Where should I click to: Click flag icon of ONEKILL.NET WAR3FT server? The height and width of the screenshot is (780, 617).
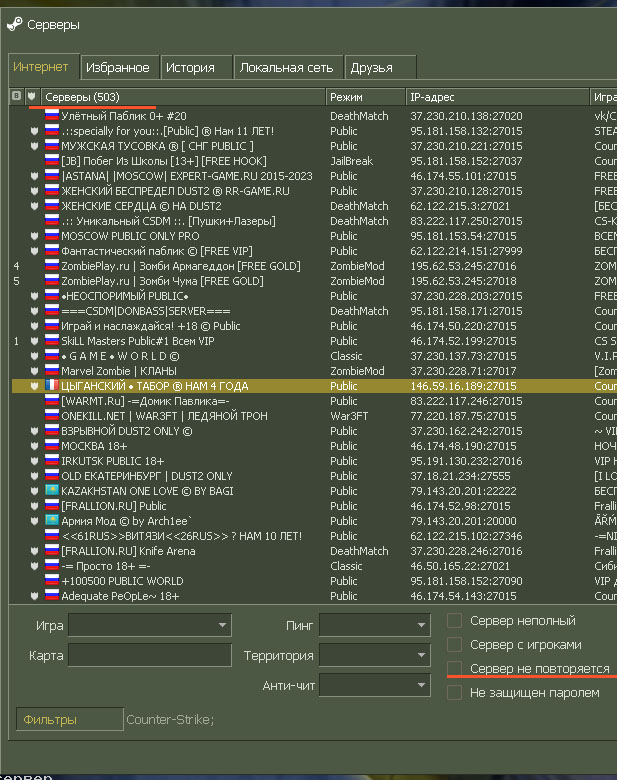tap(52, 415)
